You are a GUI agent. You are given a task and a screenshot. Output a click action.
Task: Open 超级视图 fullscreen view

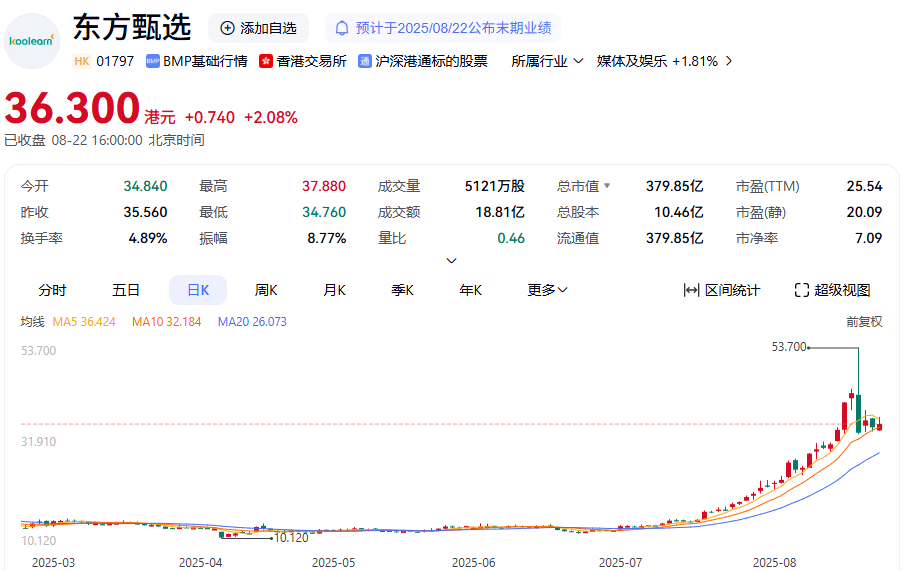[x=832, y=290]
